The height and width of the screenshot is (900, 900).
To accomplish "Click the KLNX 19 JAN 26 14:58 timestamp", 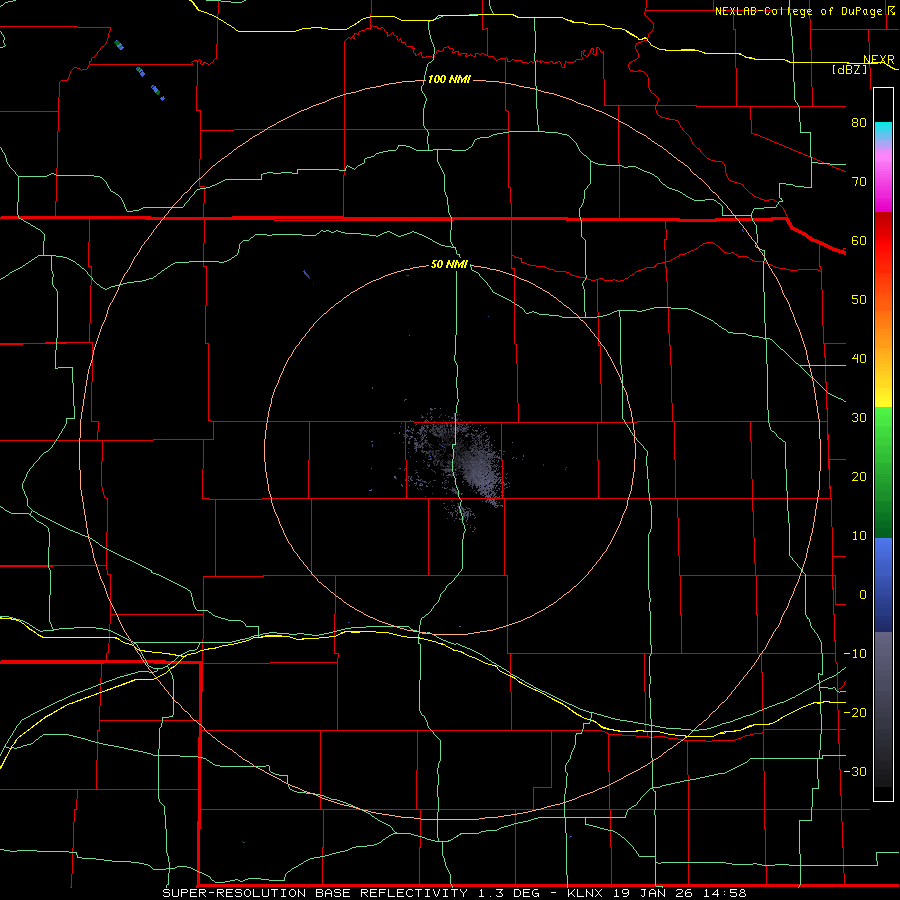I will pyautogui.click(x=657, y=893).
